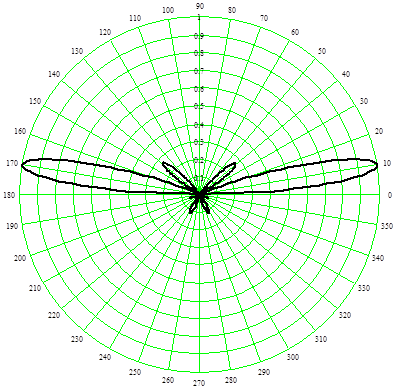The image size is (396, 388).
Task: Click the 270 degree label at bottom
Action: tap(199, 383)
